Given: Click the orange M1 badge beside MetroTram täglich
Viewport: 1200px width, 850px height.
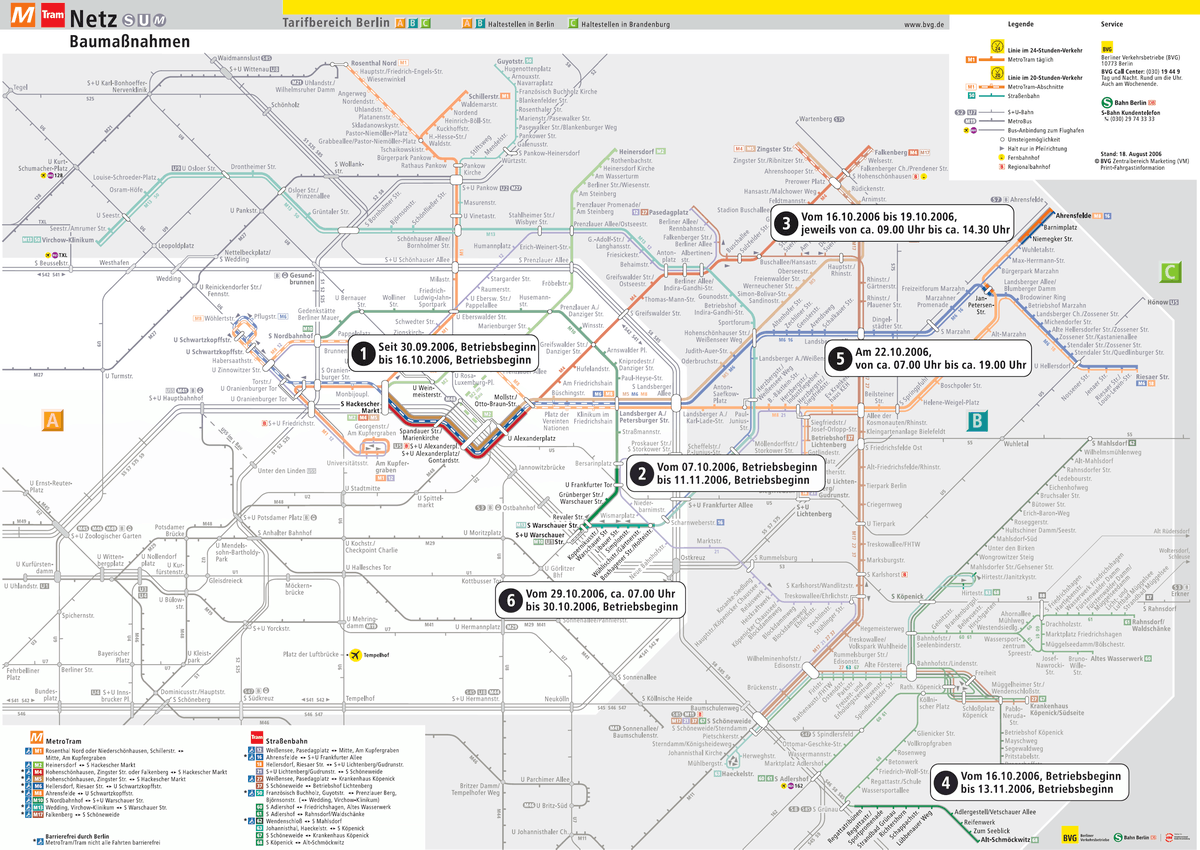Looking at the screenshot, I should [x=970, y=59].
